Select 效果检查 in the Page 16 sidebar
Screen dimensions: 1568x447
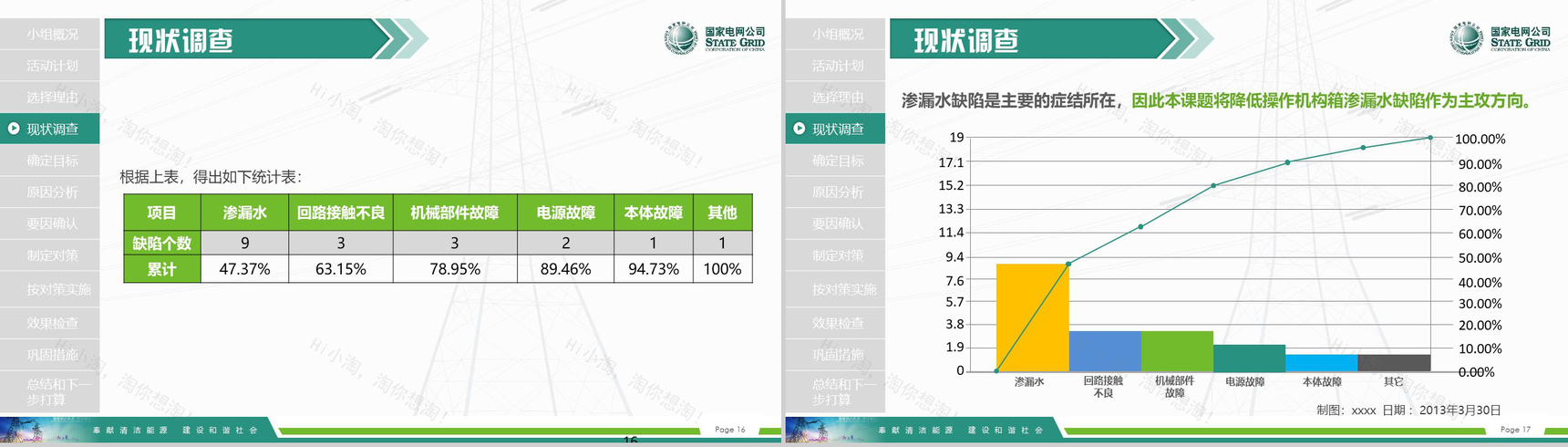[x=52, y=323]
